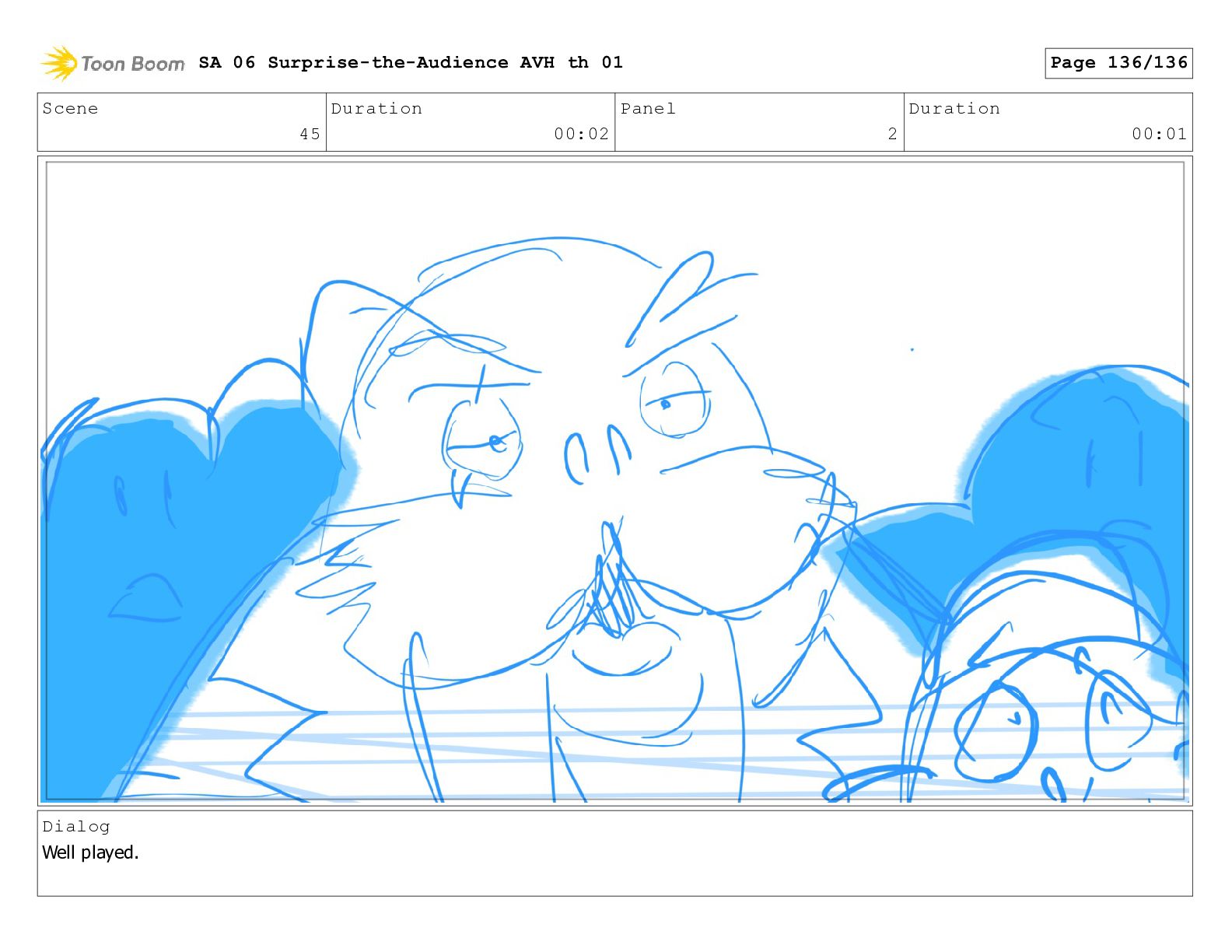Image resolution: width=1232 pixels, height=952 pixels.
Task: Click the 'Page 136/136' box
Action: (1118, 63)
